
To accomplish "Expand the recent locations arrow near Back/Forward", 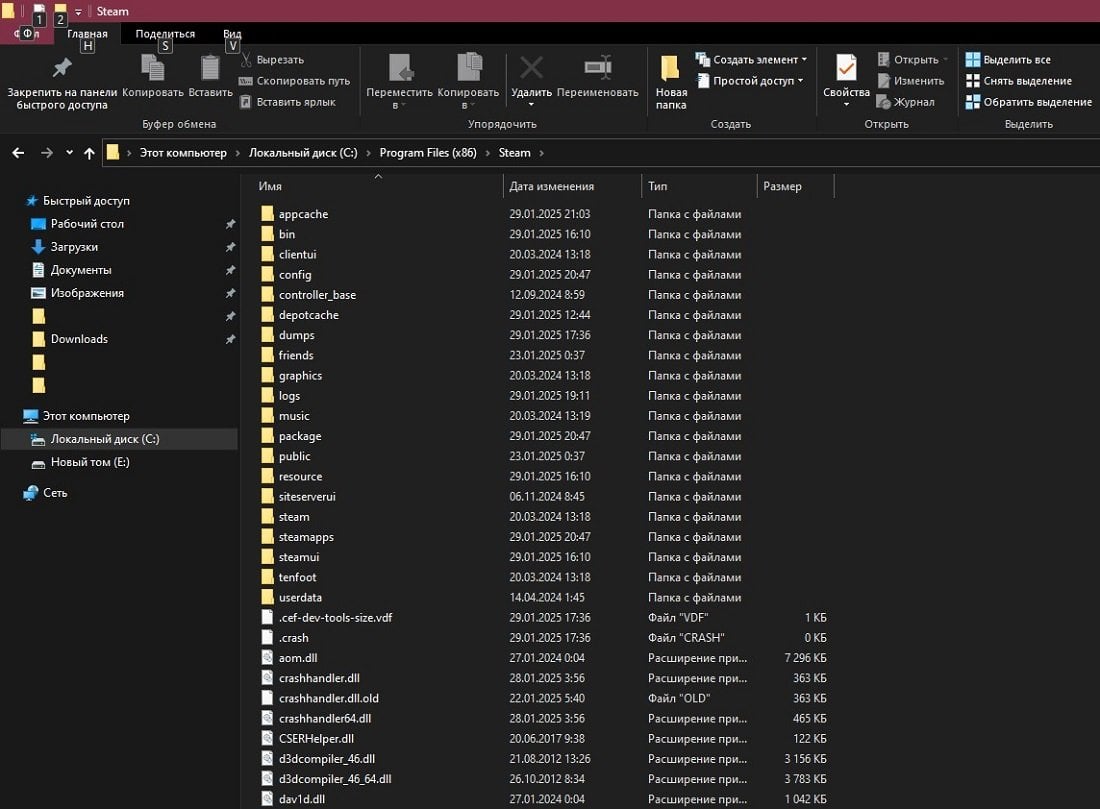I will (x=69, y=152).
